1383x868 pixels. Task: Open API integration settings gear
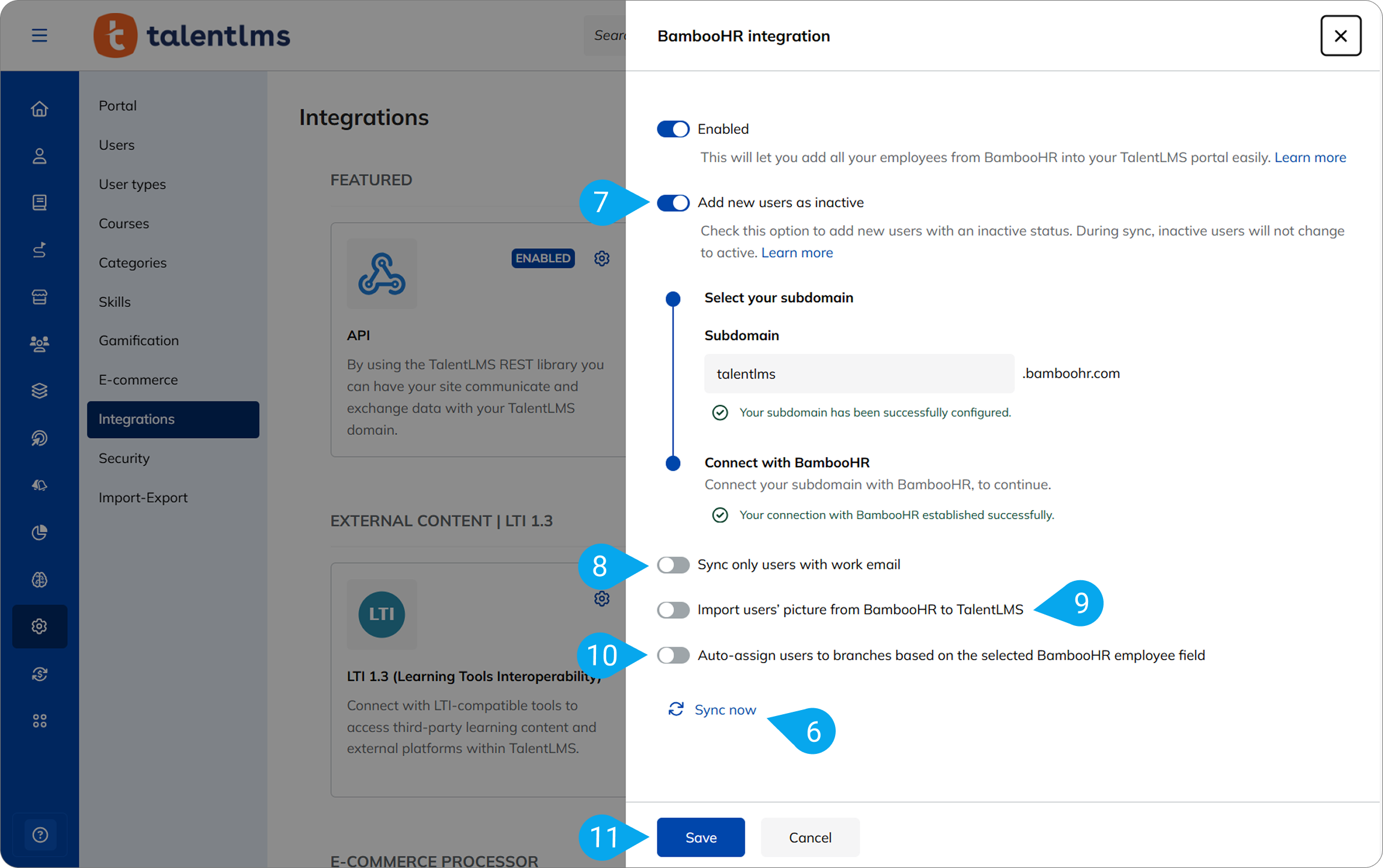601,258
